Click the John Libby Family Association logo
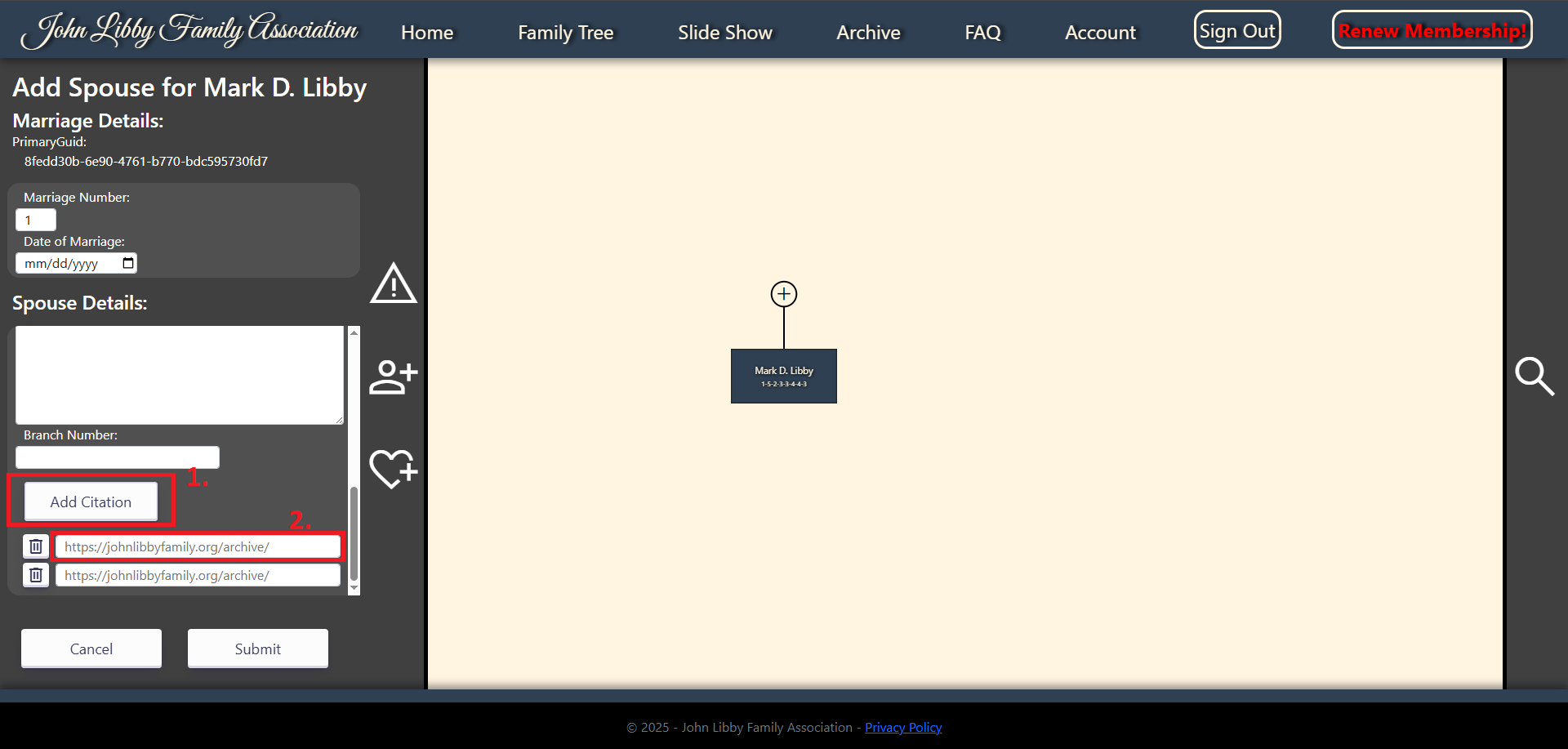The width and height of the screenshot is (1568, 749). [189, 30]
